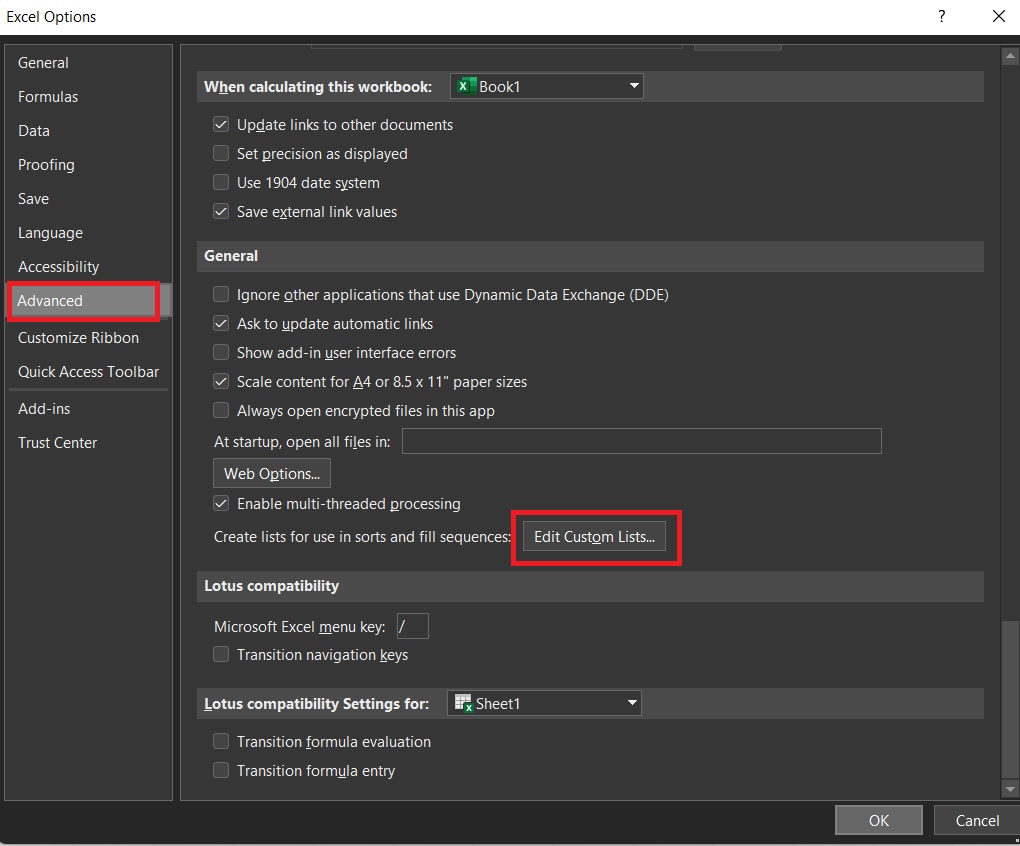1020x846 pixels.
Task: Click the Excel icon beside Book1
Action: 466,86
